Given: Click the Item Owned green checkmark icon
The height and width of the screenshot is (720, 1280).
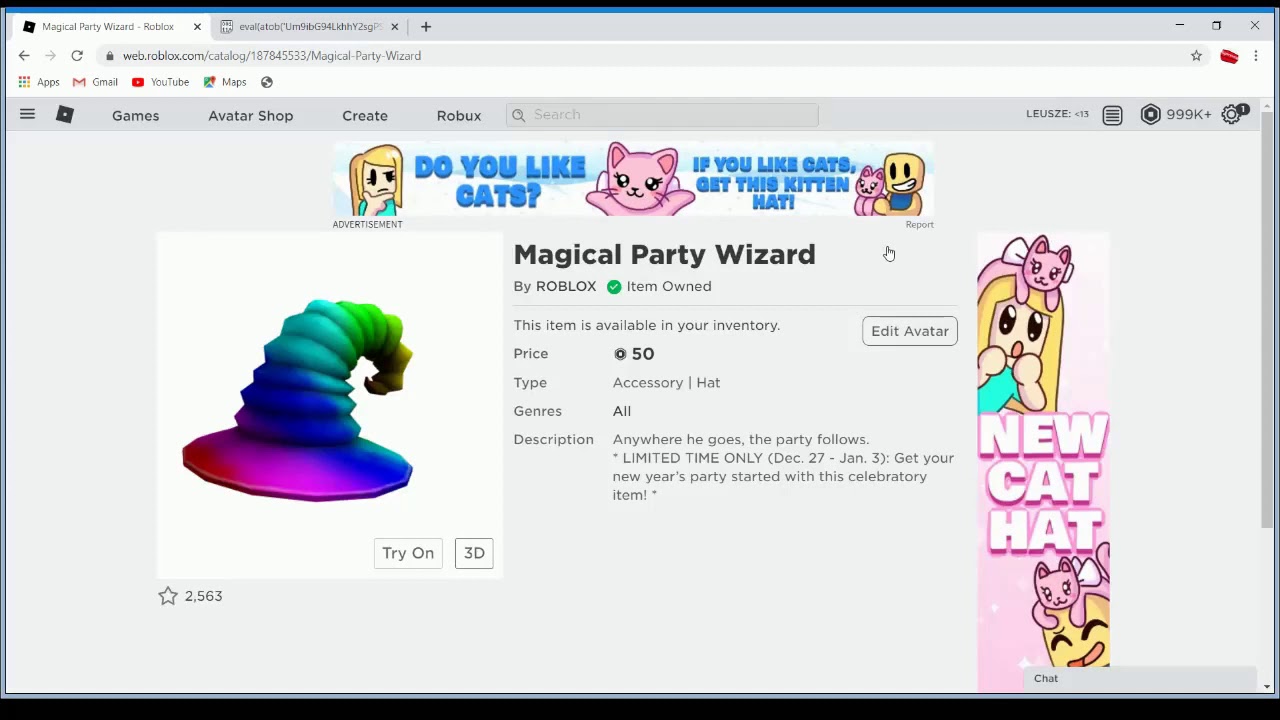Looking at the screenshot, I should [614, 287].
